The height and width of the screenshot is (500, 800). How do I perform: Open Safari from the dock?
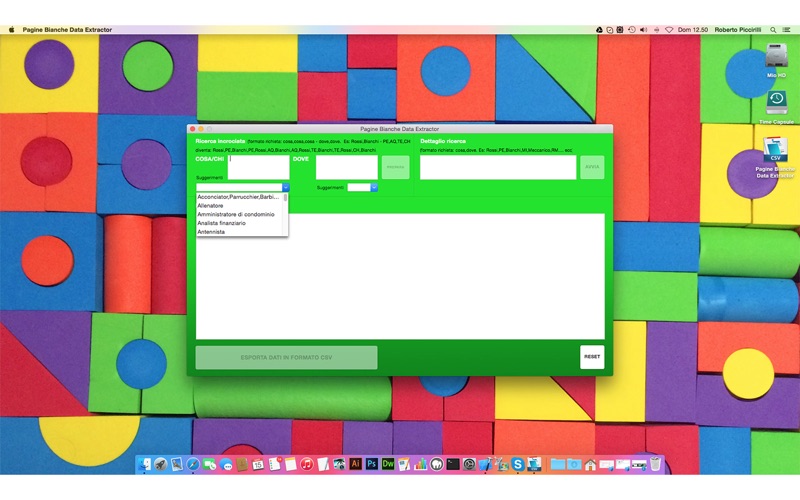[193, 464]
